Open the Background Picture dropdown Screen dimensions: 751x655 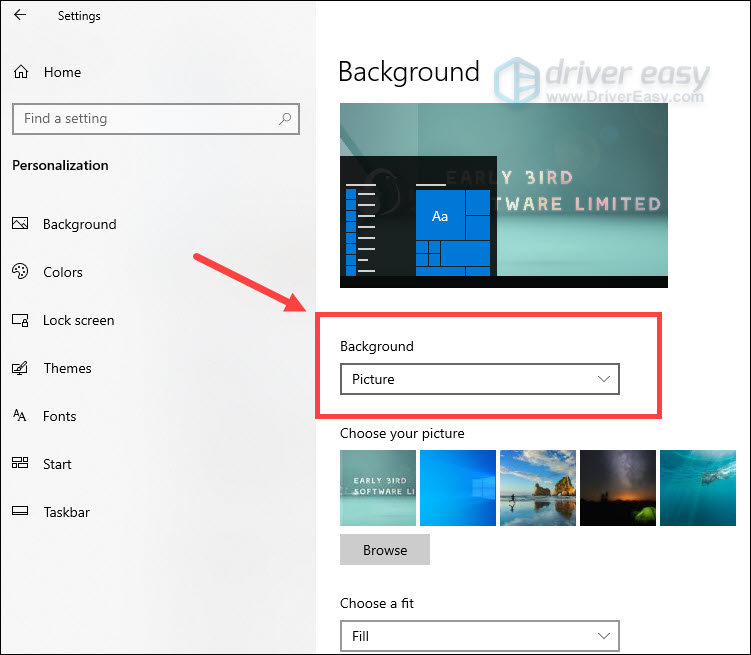(x=479, y=379)
